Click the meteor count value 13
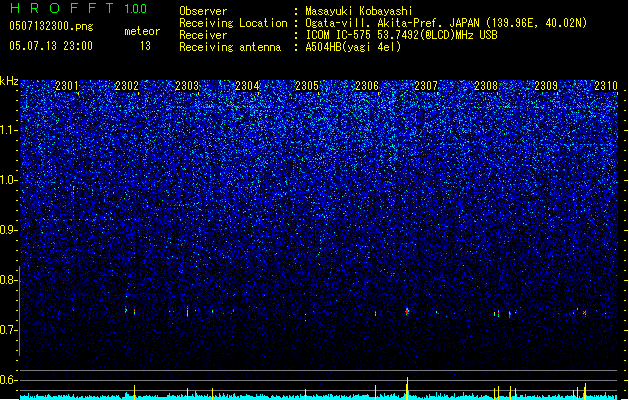Image resolution: width=629 pixels, height=400 pixels. click(145, 46)
